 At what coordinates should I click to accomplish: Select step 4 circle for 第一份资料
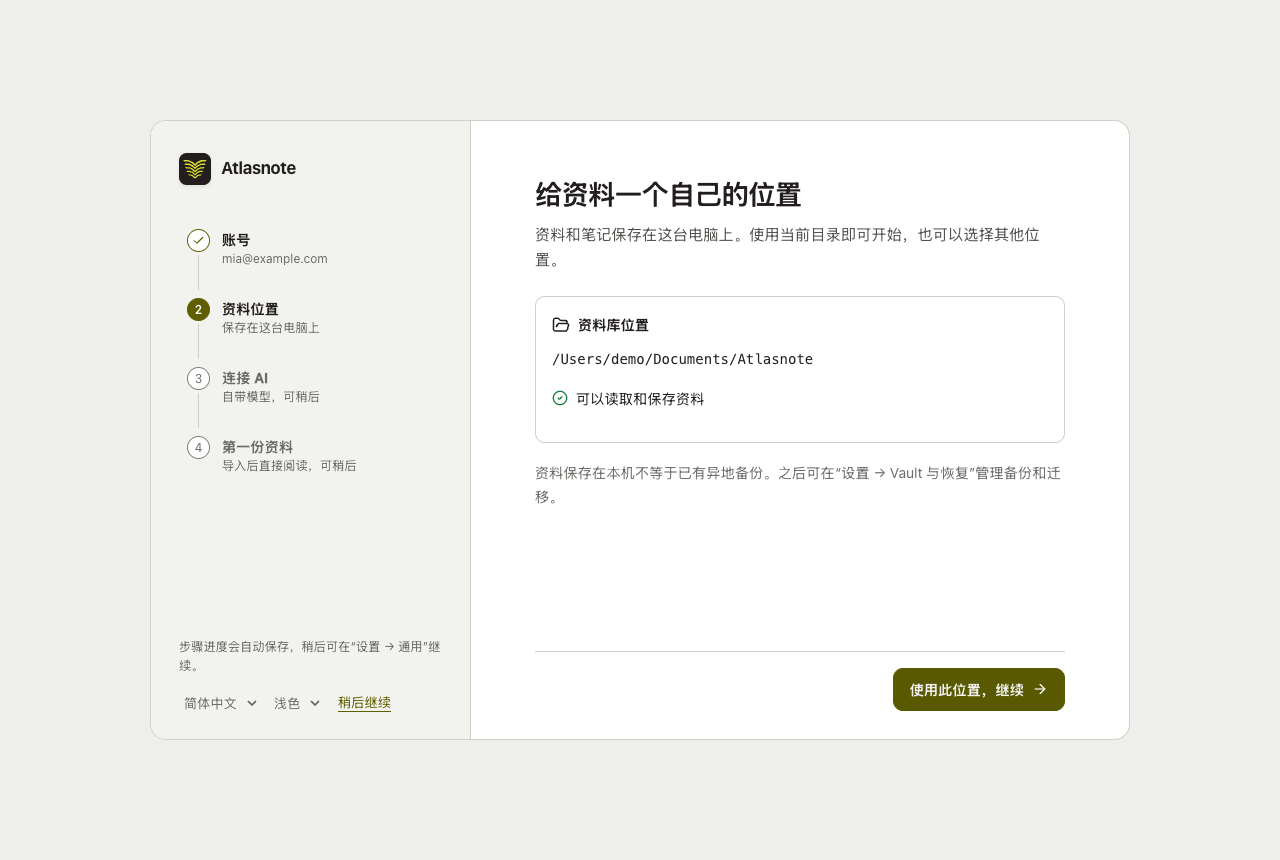point(198,447)
